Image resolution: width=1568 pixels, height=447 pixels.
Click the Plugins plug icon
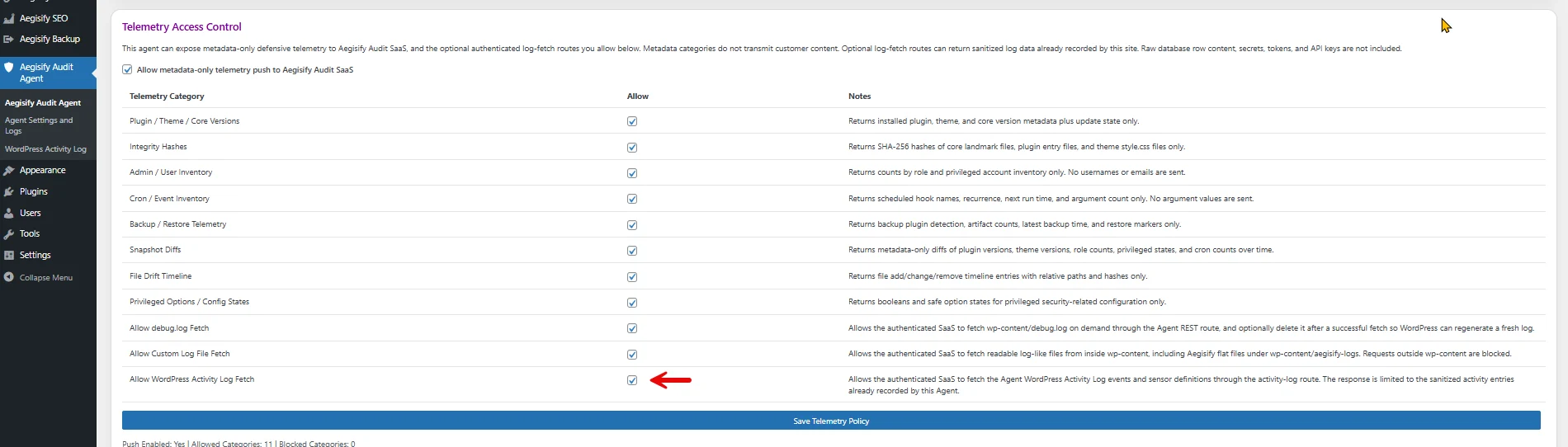(x=9, y=191)
